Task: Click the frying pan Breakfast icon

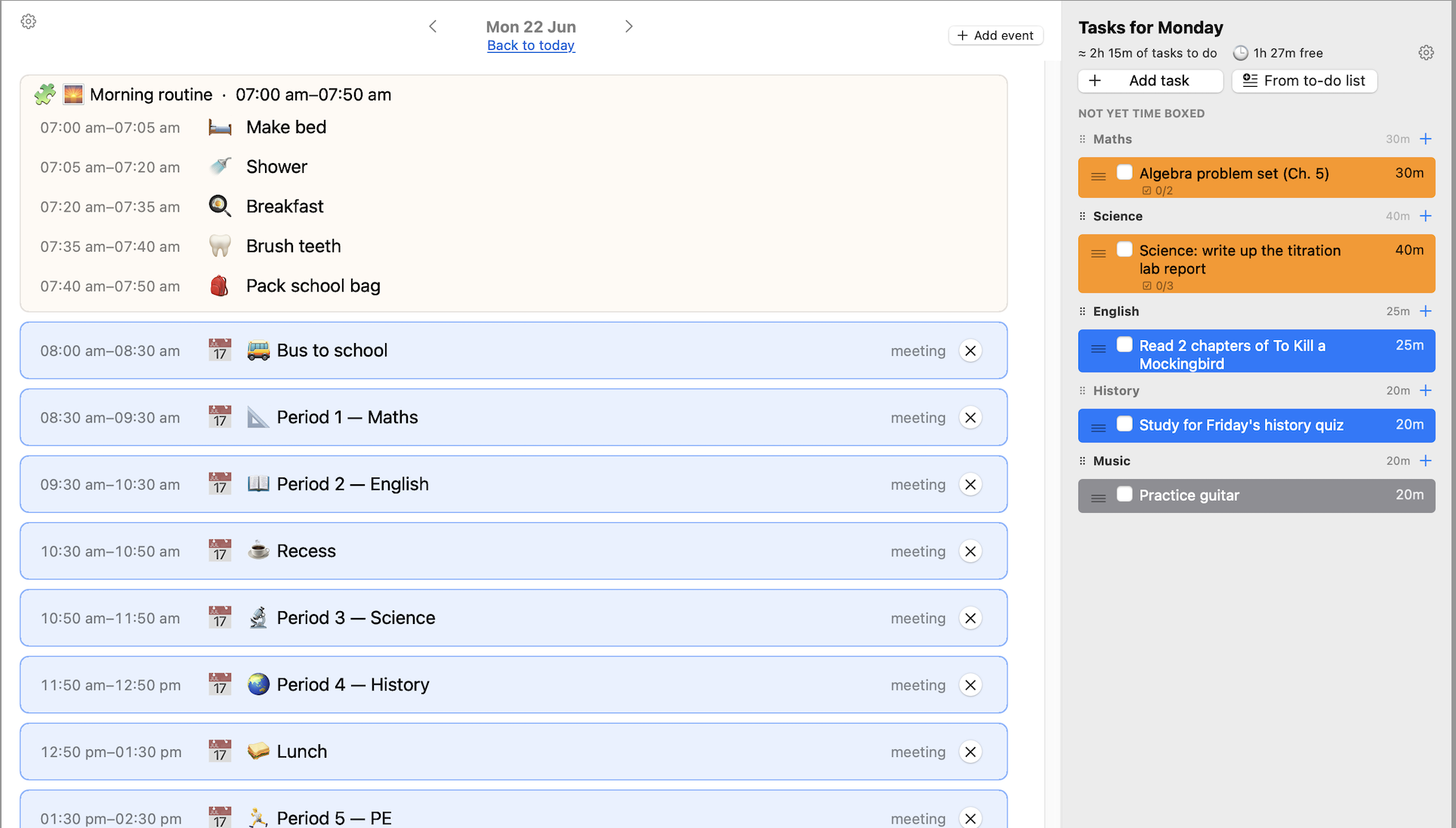Action: point(220,206)
